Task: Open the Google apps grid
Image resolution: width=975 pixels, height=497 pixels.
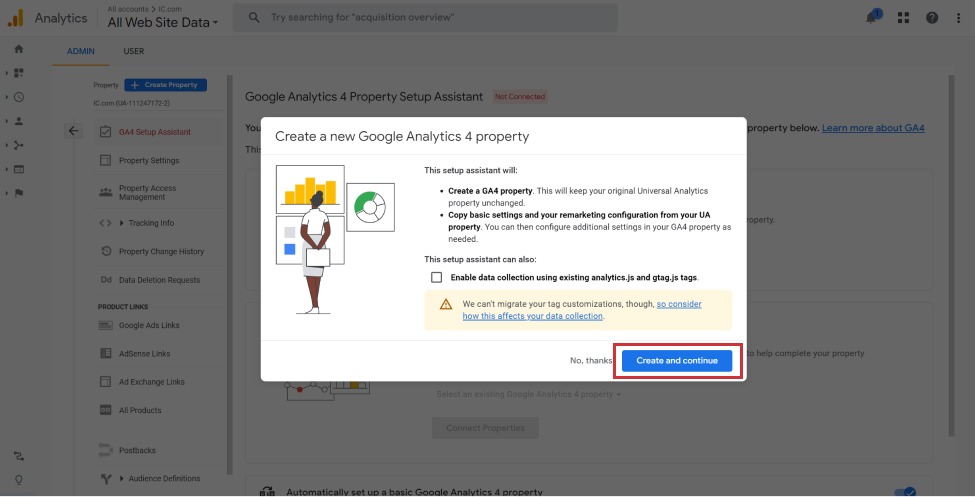Action: coord(903,18)
